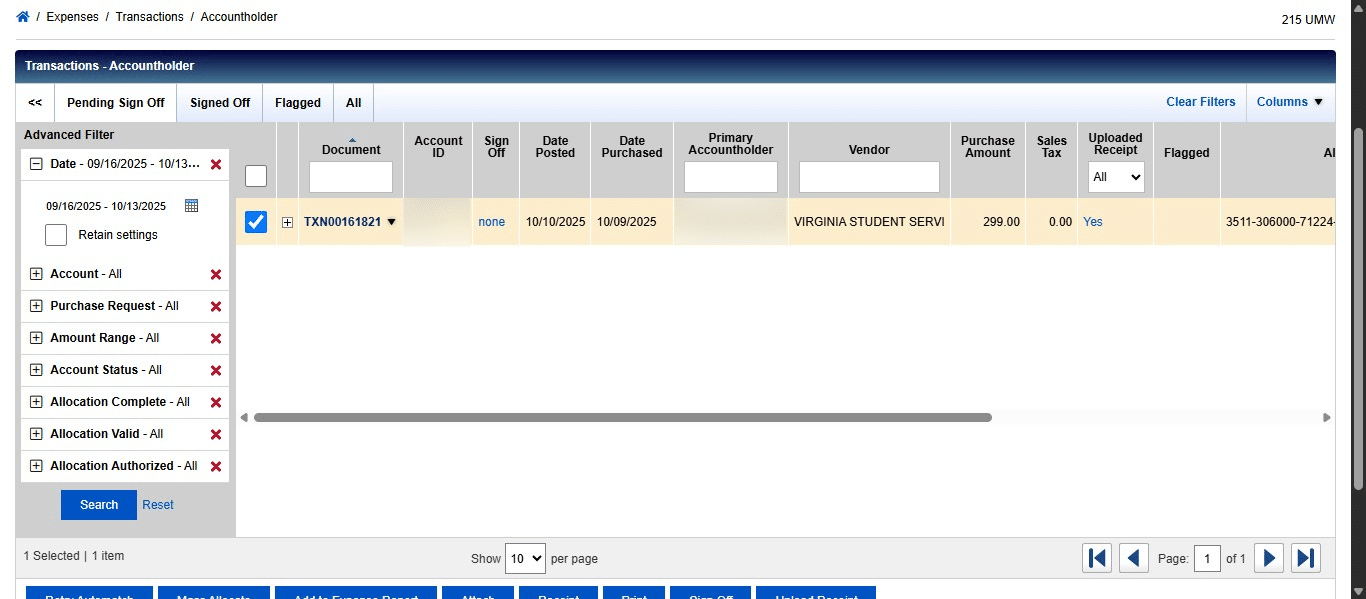Open the Columns dropdown

pos(1290,101)
